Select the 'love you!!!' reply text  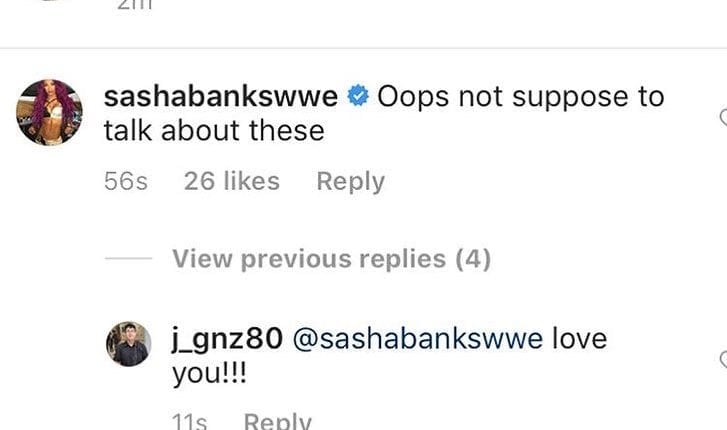coord(389,356)
